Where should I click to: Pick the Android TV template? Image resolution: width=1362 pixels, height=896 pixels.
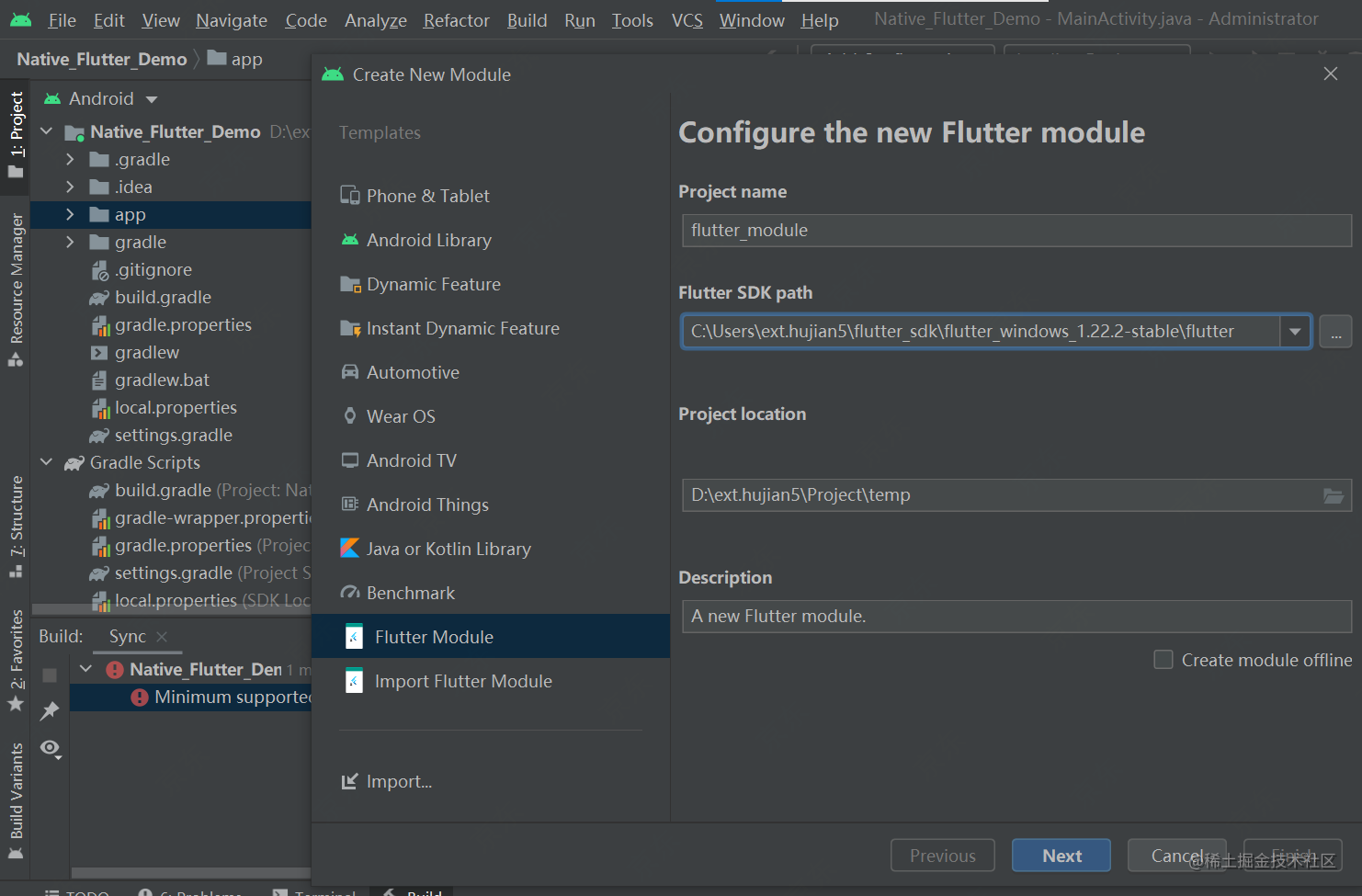[x=398, y=460]
